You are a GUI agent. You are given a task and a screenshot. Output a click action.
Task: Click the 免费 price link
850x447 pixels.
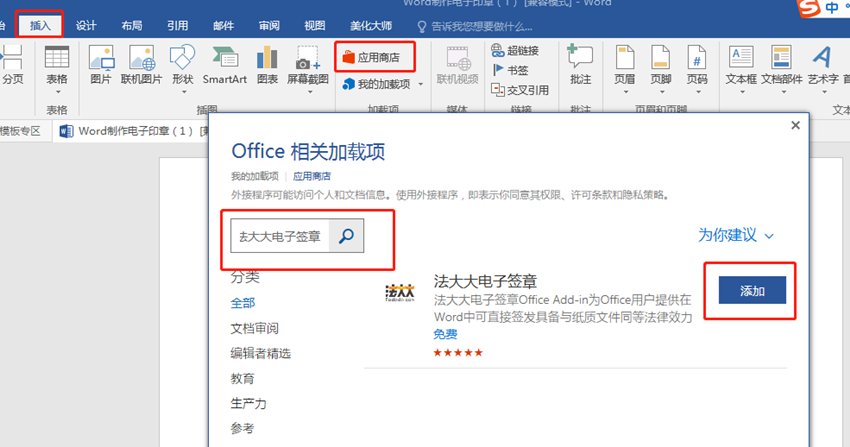click(x=445, y=334)
